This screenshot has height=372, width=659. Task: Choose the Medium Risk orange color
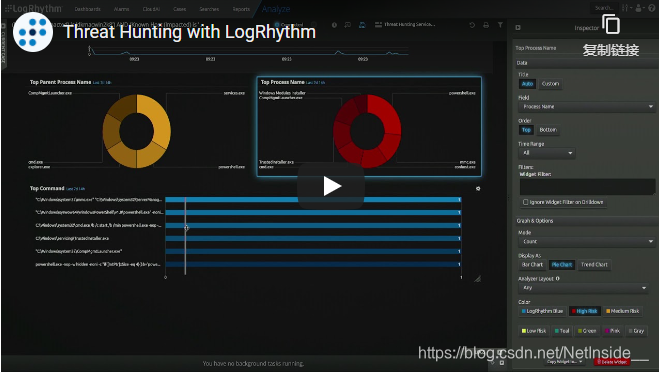pyautogui.click(x=622, y=311)
